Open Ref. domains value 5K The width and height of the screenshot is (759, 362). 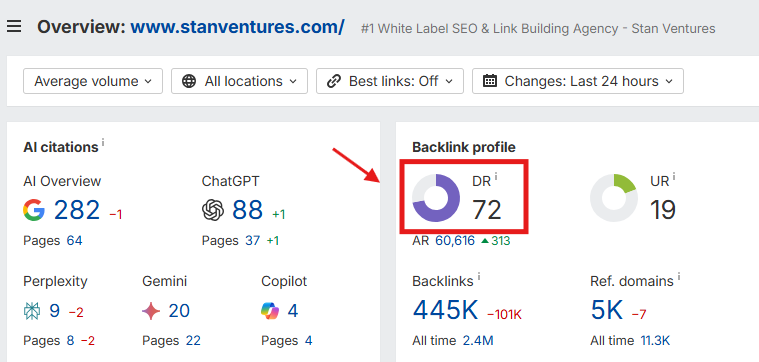(x=607, y=311)
